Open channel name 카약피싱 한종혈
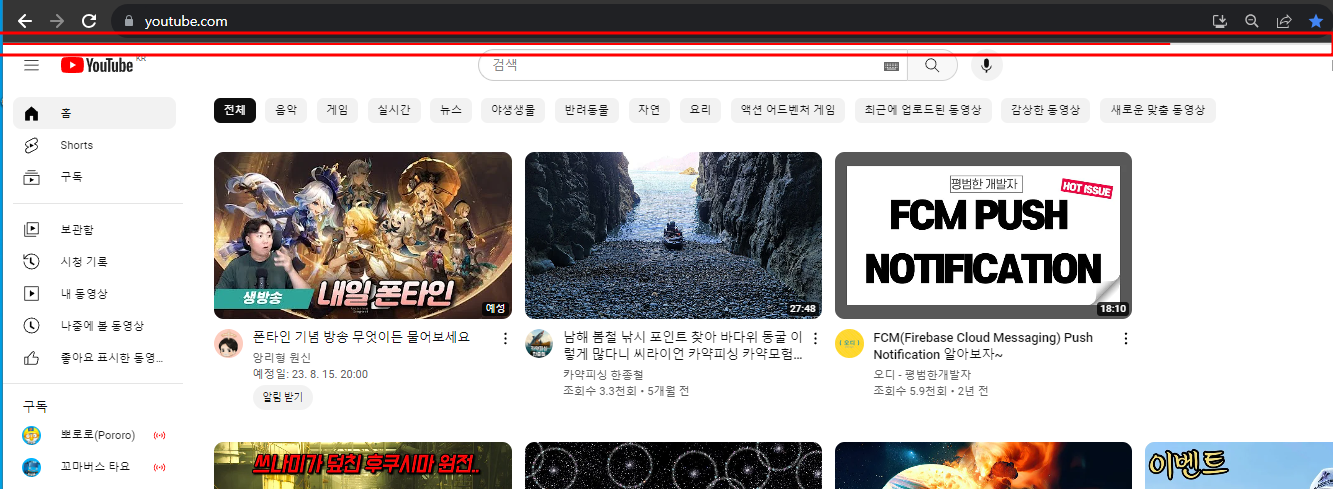This screenshot has height=489, width=1333. (x=601, y=374)
